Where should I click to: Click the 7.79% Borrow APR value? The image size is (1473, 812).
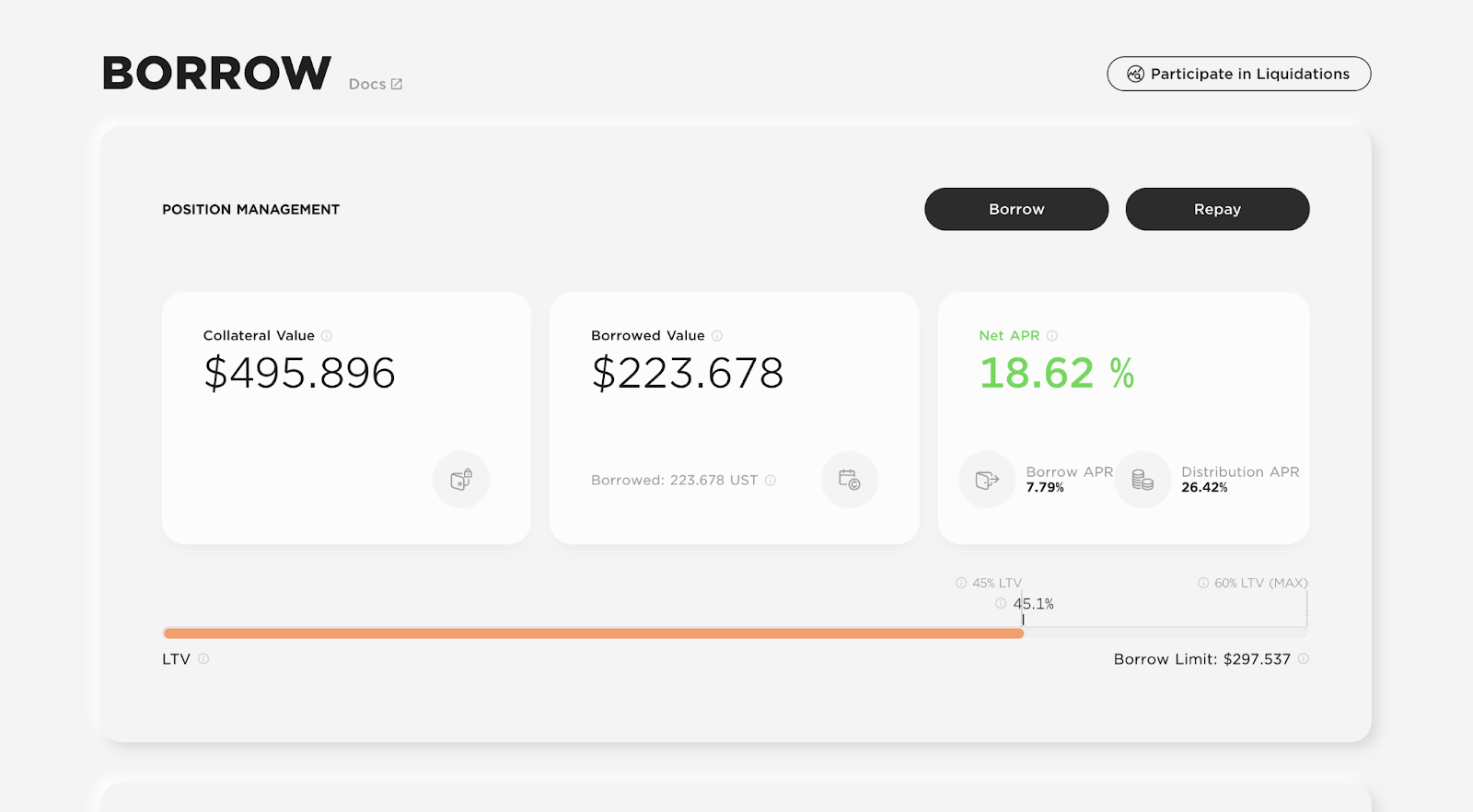[1045, 488]
